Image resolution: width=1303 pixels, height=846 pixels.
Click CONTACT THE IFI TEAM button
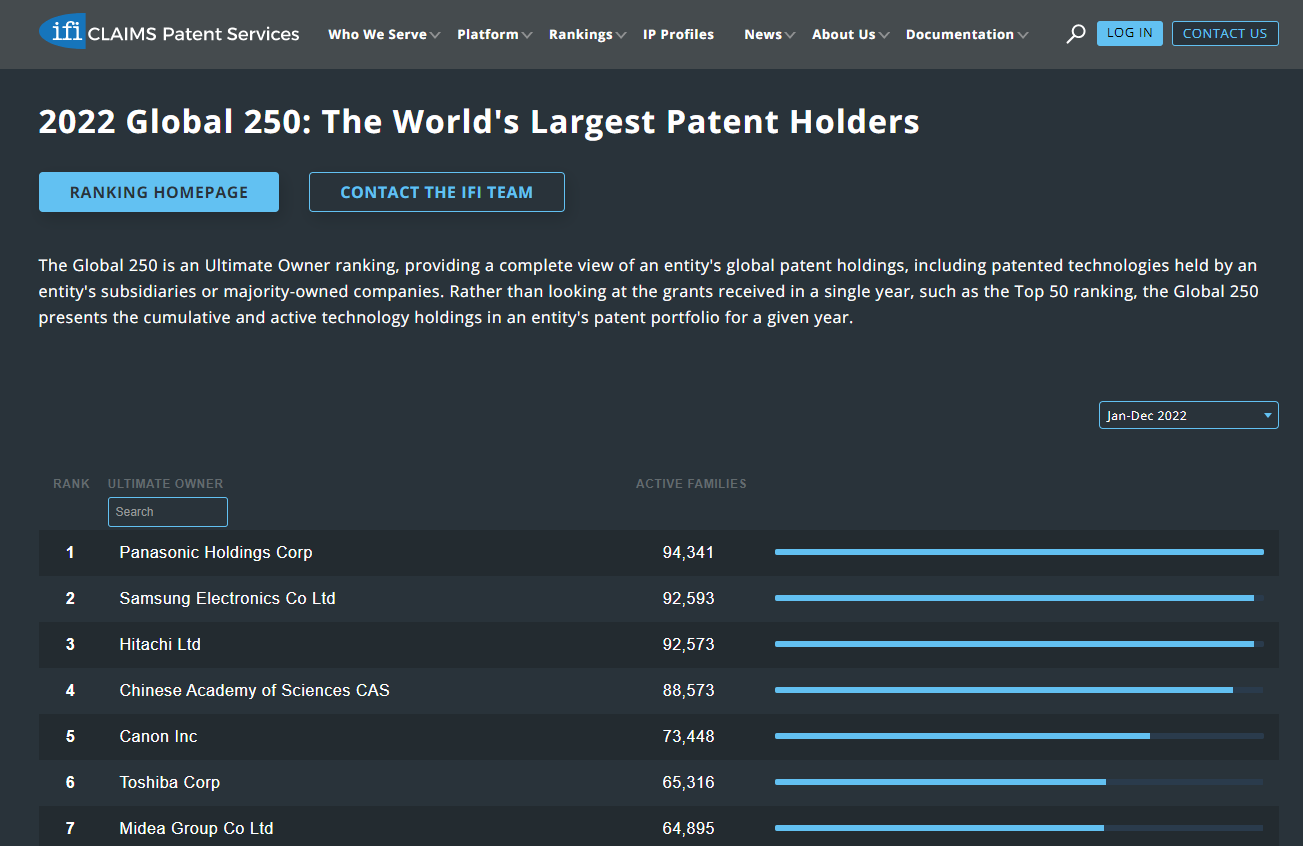coord(437,192)
